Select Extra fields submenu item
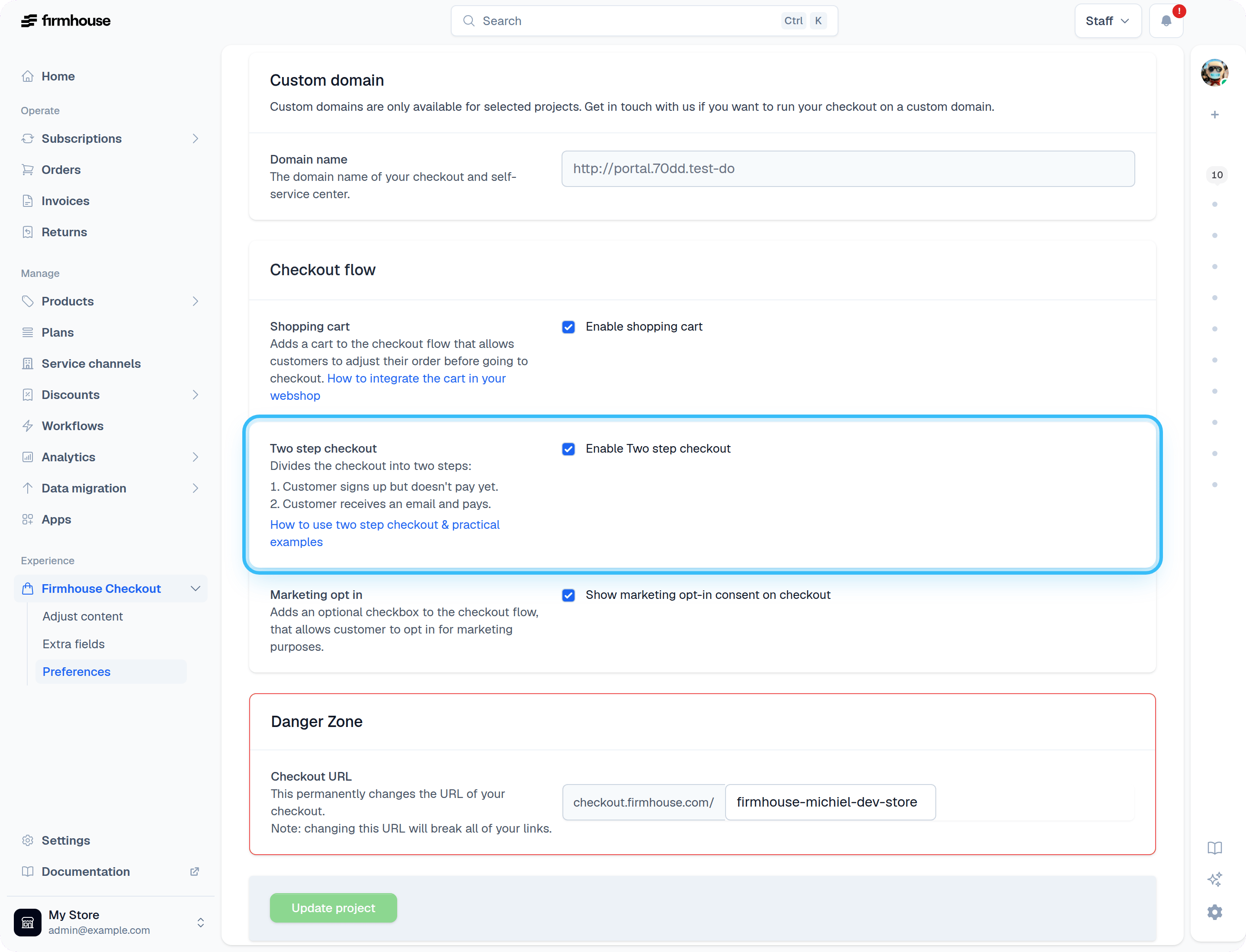Image resolution: width=1246 pixels, height=952 pixels. (74, 644)
